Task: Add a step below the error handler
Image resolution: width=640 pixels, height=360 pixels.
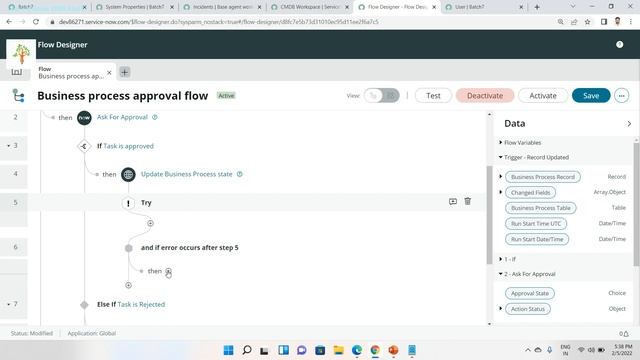Action: [129, 285]
